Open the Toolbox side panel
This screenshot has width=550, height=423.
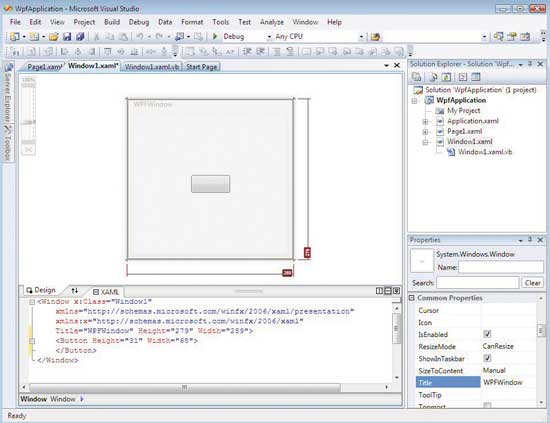point(8,143)
